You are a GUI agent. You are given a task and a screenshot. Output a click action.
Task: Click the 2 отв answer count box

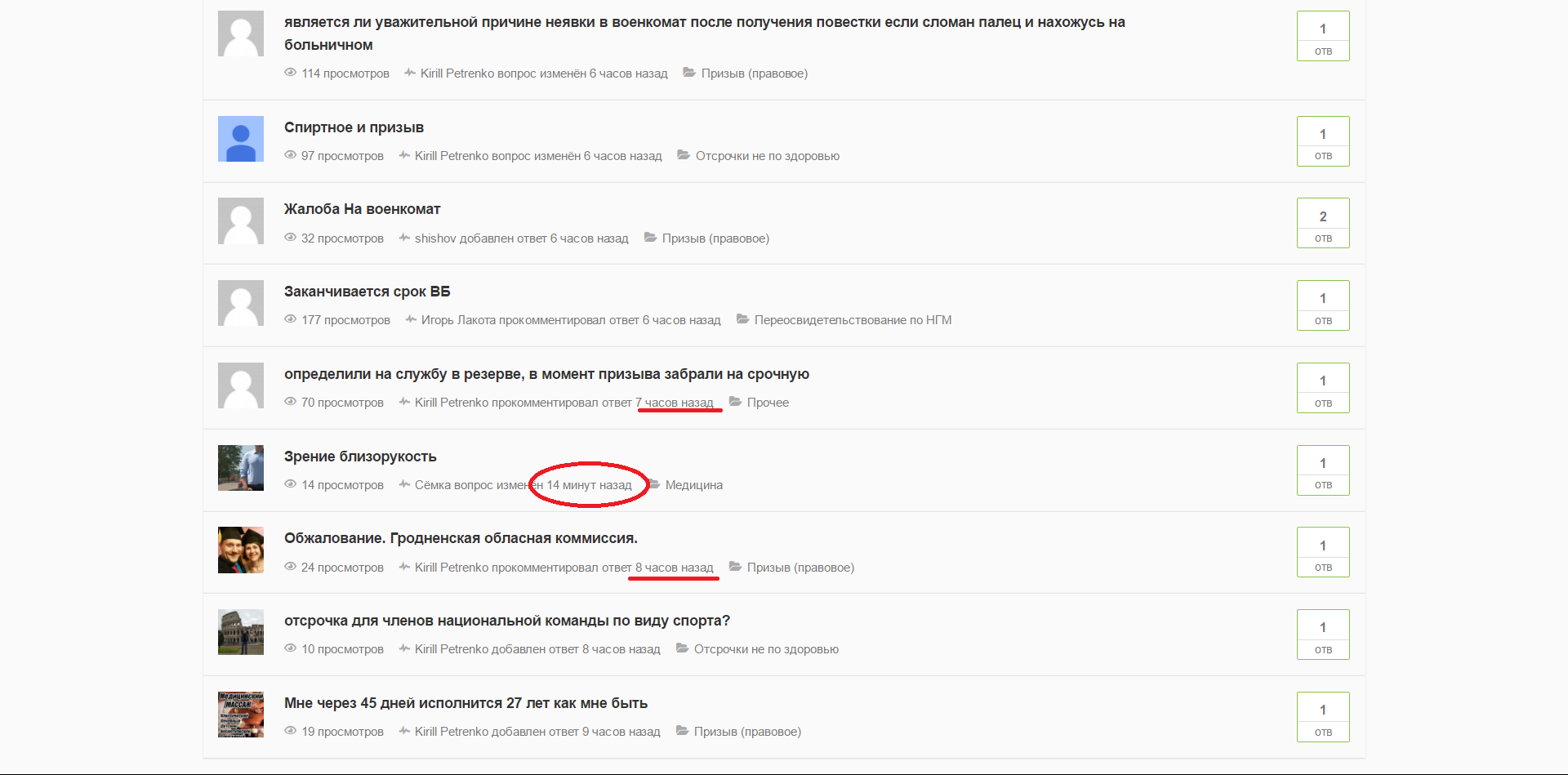(1323, 223)
